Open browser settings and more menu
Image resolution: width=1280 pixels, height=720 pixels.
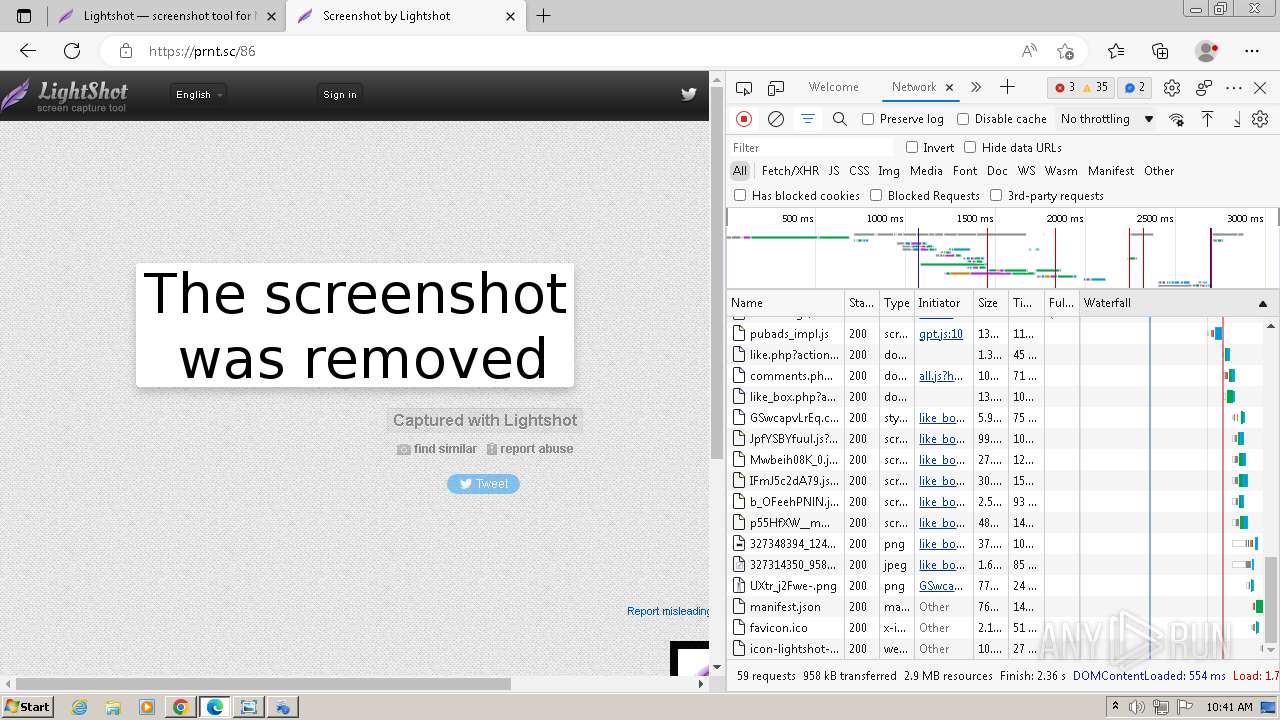1252,51
